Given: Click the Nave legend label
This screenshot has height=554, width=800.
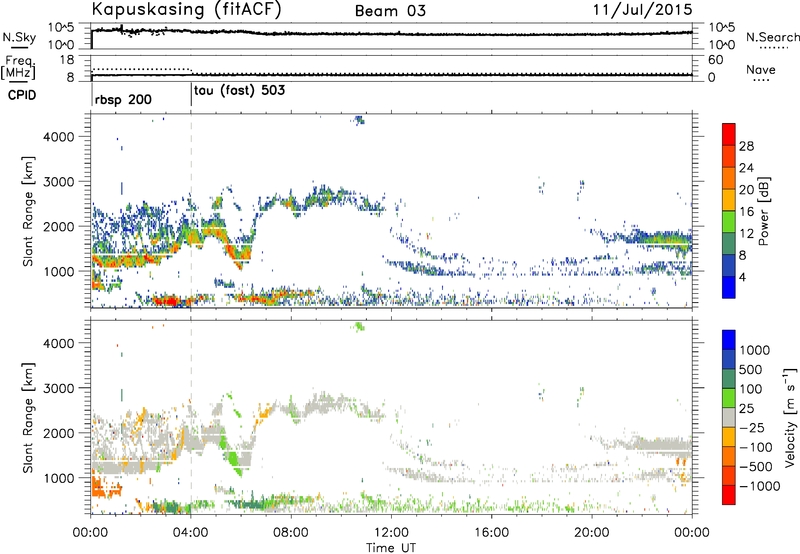Looking at the screenshot, I should click(x=761, y=69).
